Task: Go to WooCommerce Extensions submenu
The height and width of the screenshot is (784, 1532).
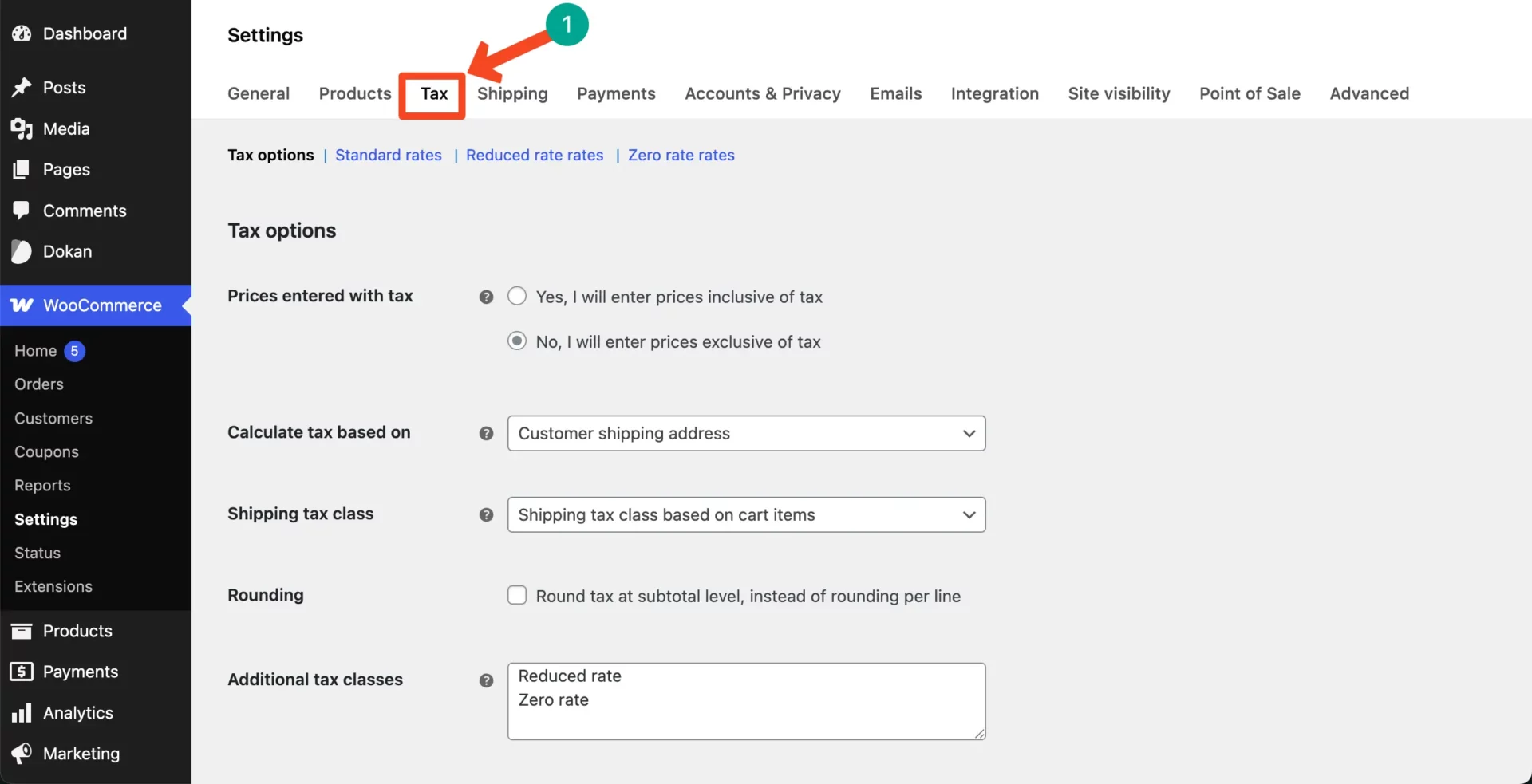Action: pos(53,586)
